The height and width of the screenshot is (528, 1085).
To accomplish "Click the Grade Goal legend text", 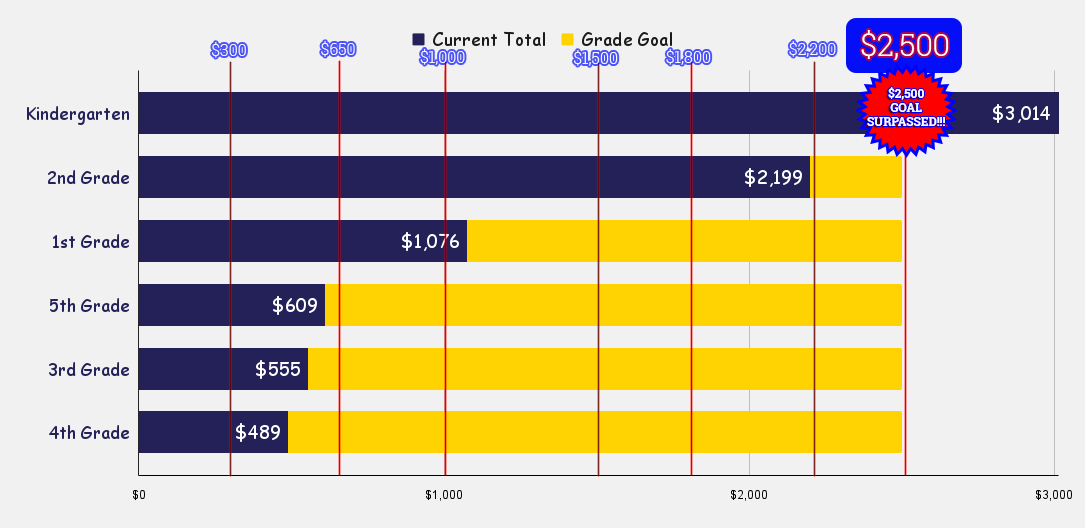I will 627,39.
